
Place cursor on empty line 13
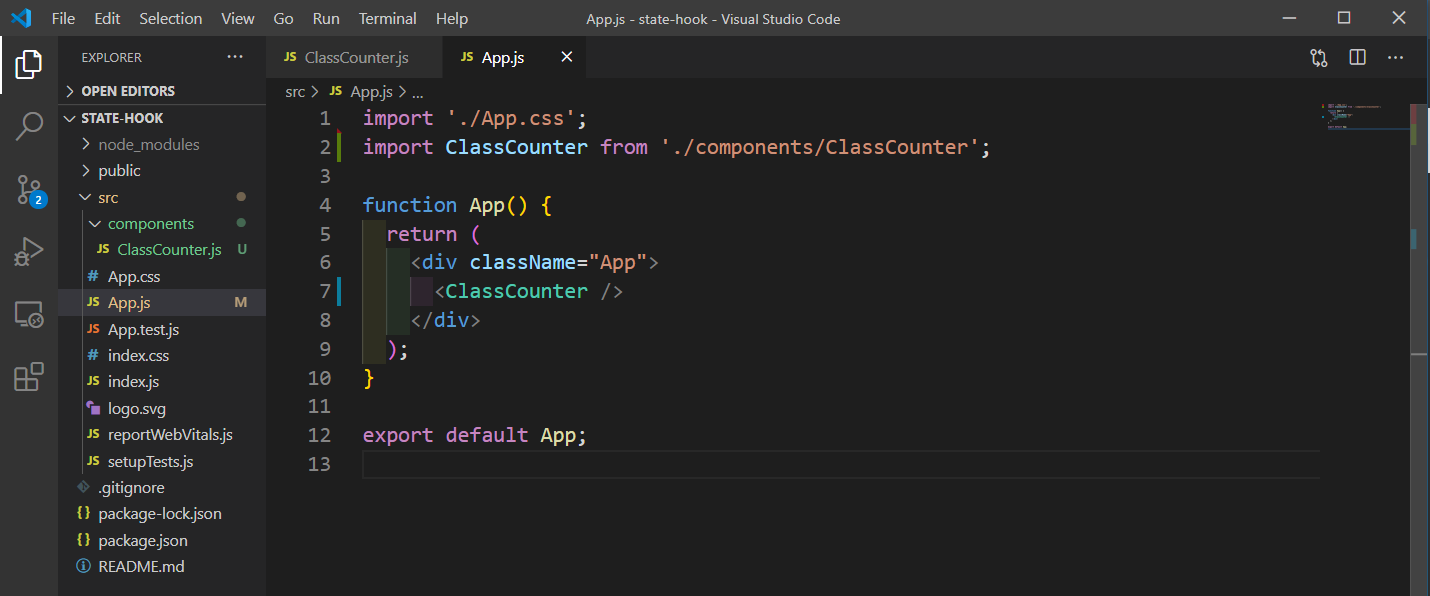(840, 464)
